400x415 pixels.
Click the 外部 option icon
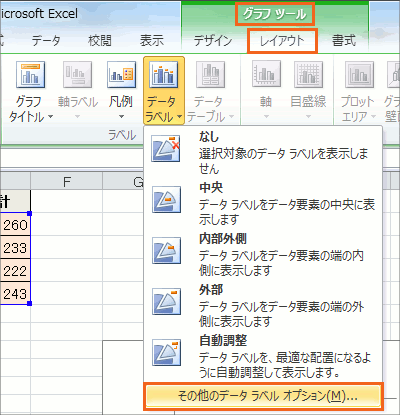[x=166, y=301]
